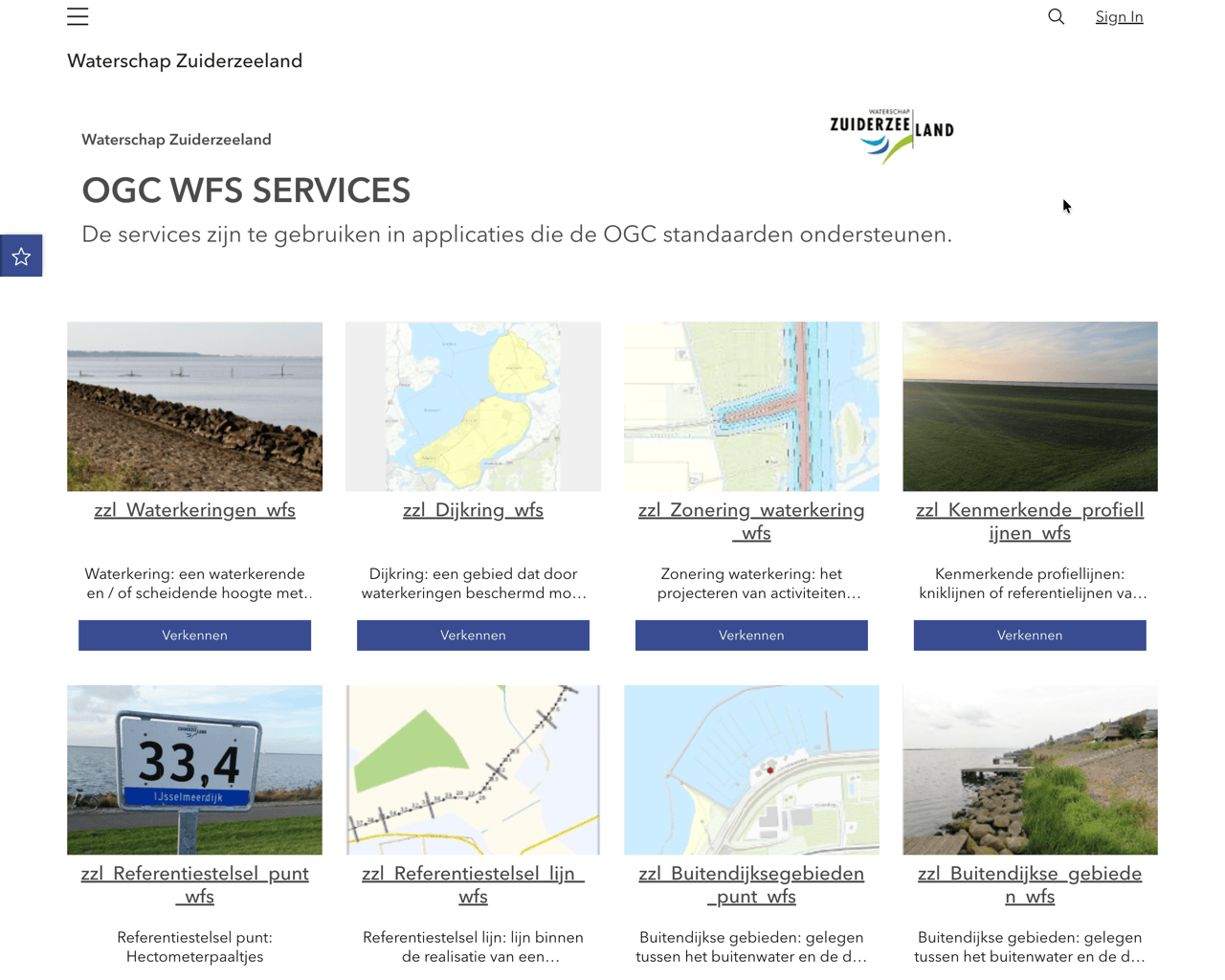Screen dimensions: 1225x980
Task: Click the Waterschap Zuiderzeeland site title
Action: 185,61
